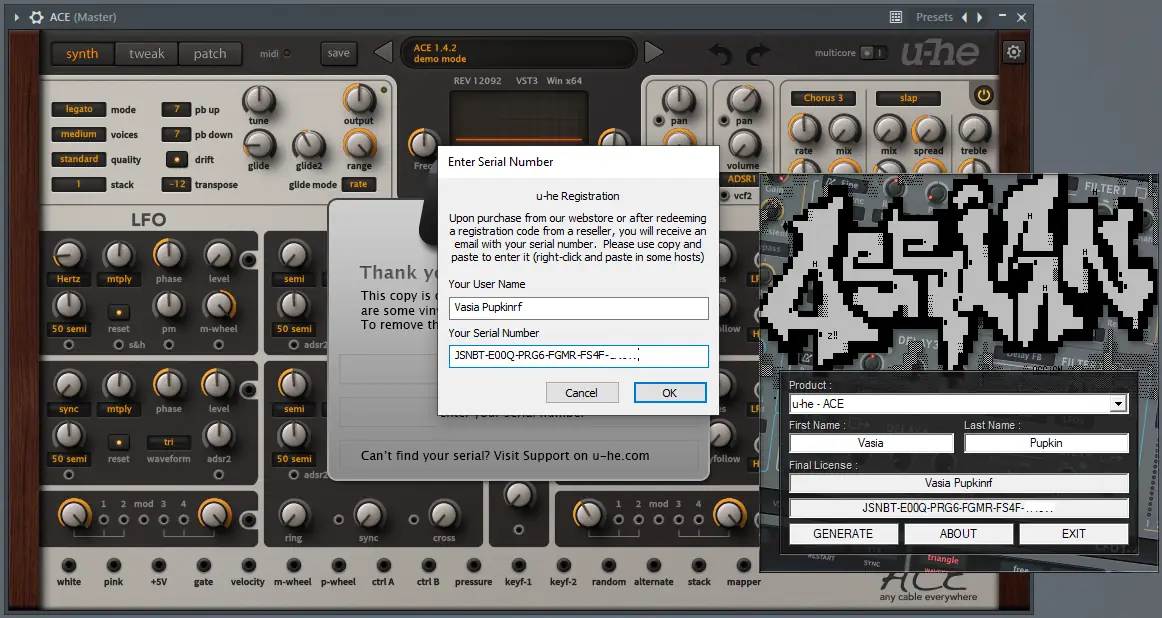The height and width of the screenshot is (618, 1162).
Task: Open the preset grid icon beside Presets
Action: pyautogui.click(x=896, y=17)
